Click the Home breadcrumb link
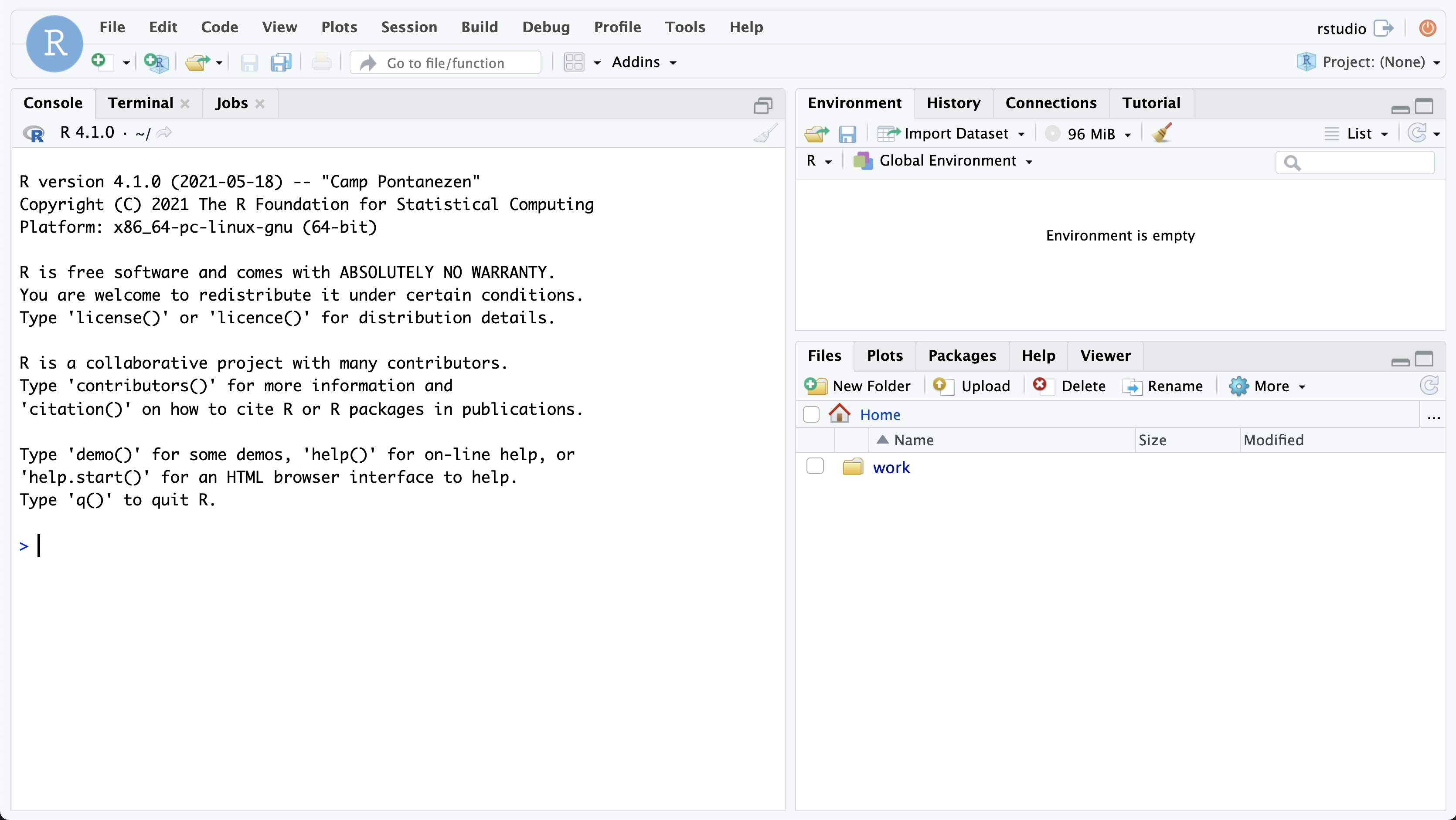Viewport: 1456px width, 820px height. tap(879, 414)
